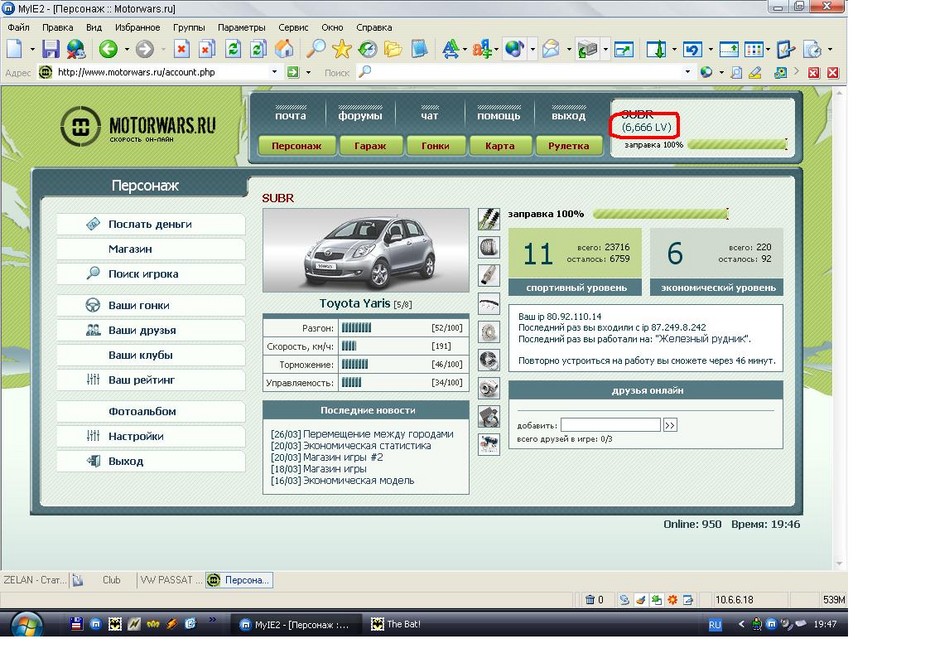Open the Гараж page tab
The image size is (930, 658).
(370, 146)
